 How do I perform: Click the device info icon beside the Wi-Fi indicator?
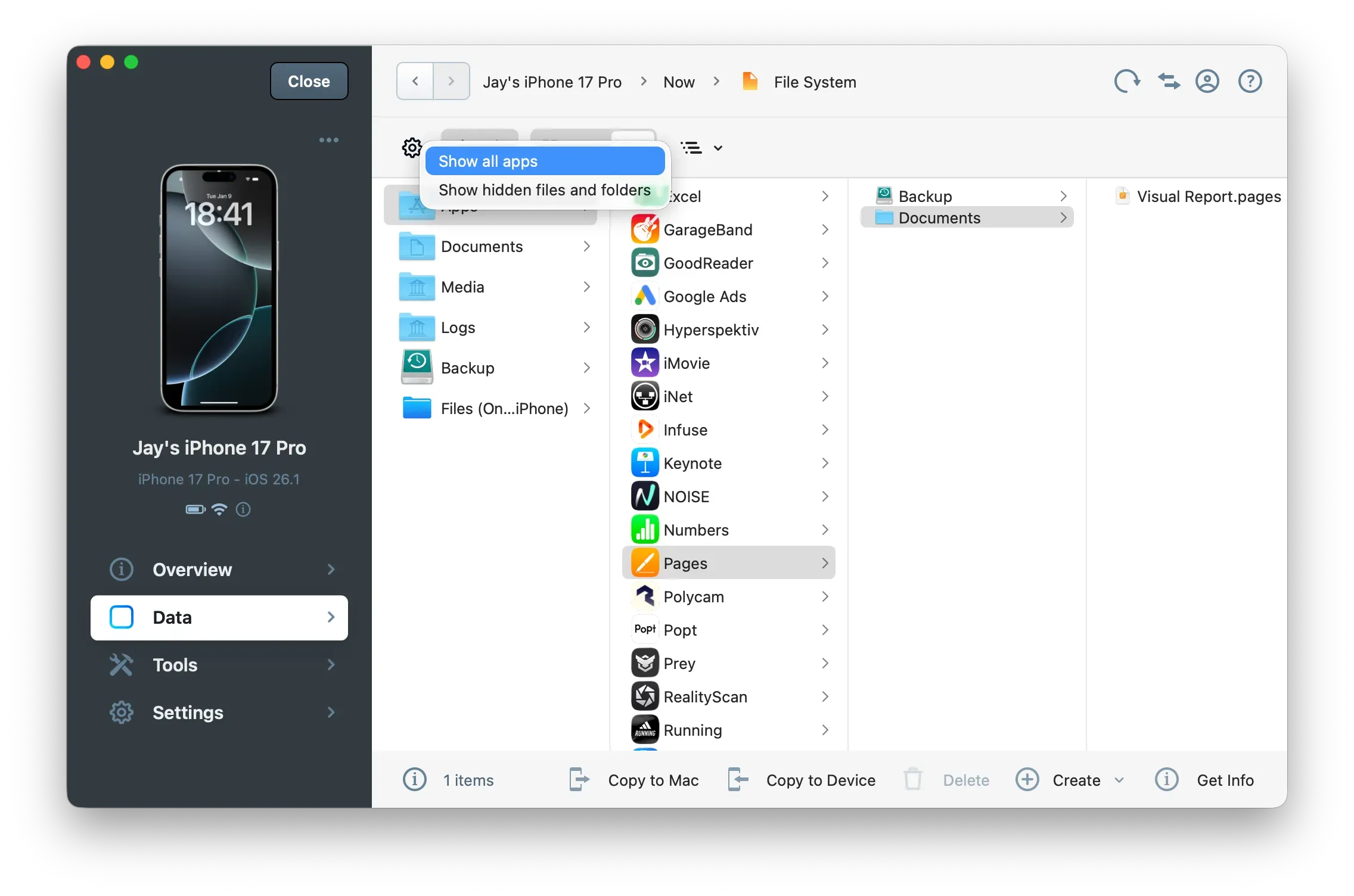(243, 510)
